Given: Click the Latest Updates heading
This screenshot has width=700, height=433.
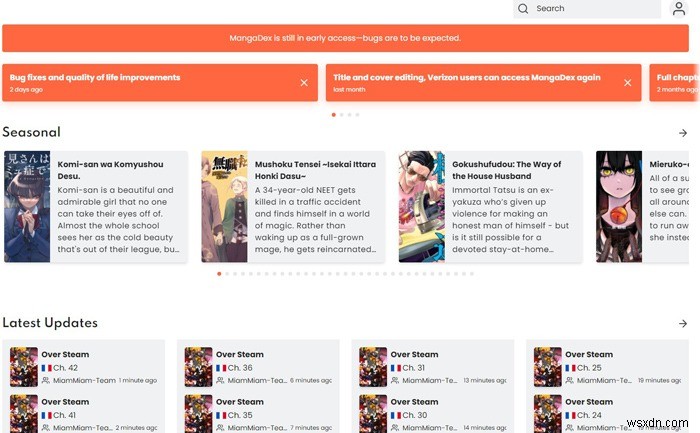Looking at the screenshot, I should pos(50,323).
